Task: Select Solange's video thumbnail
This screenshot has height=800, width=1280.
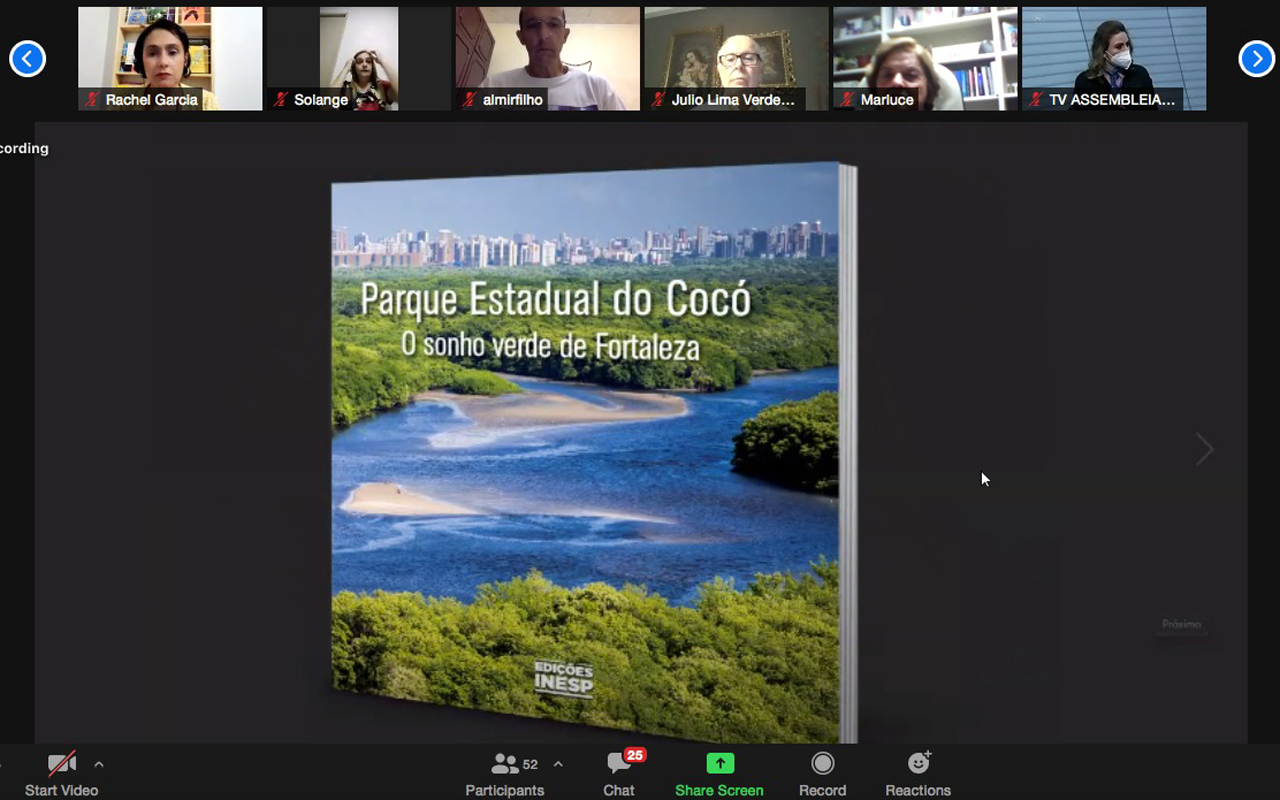Action: click(359, 58)
